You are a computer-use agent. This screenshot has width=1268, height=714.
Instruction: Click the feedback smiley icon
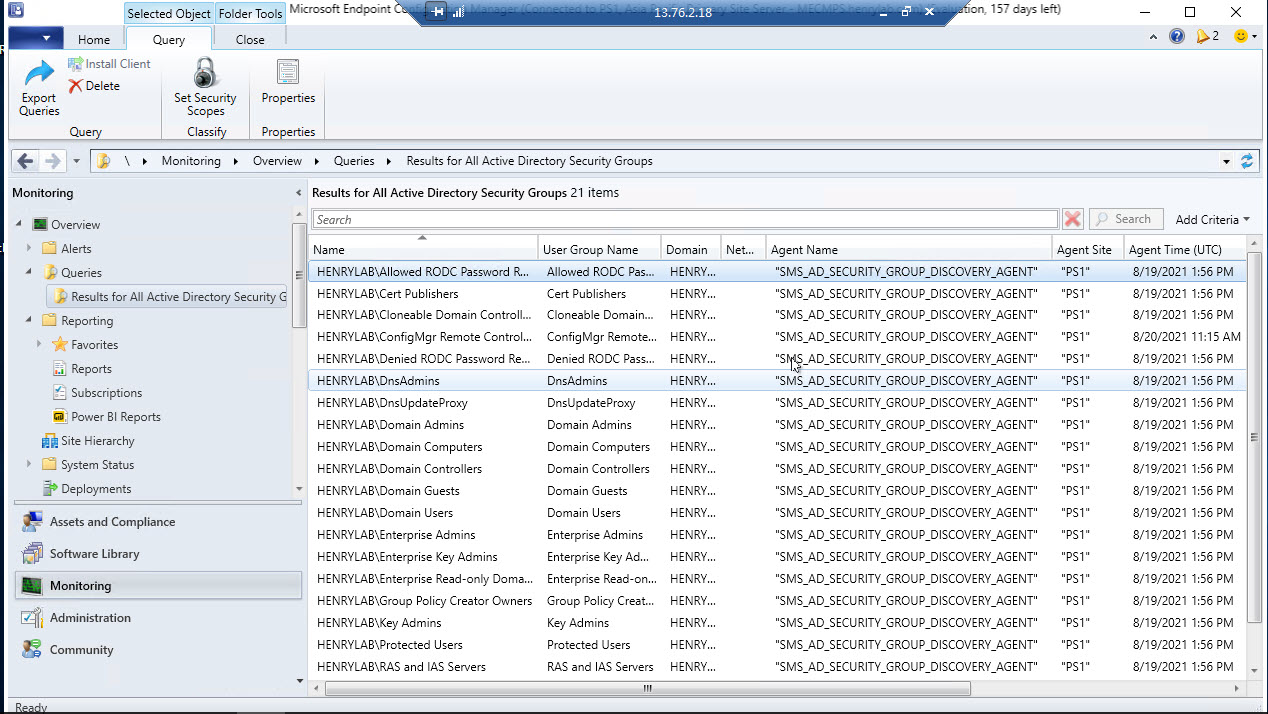pos(1242,37)
